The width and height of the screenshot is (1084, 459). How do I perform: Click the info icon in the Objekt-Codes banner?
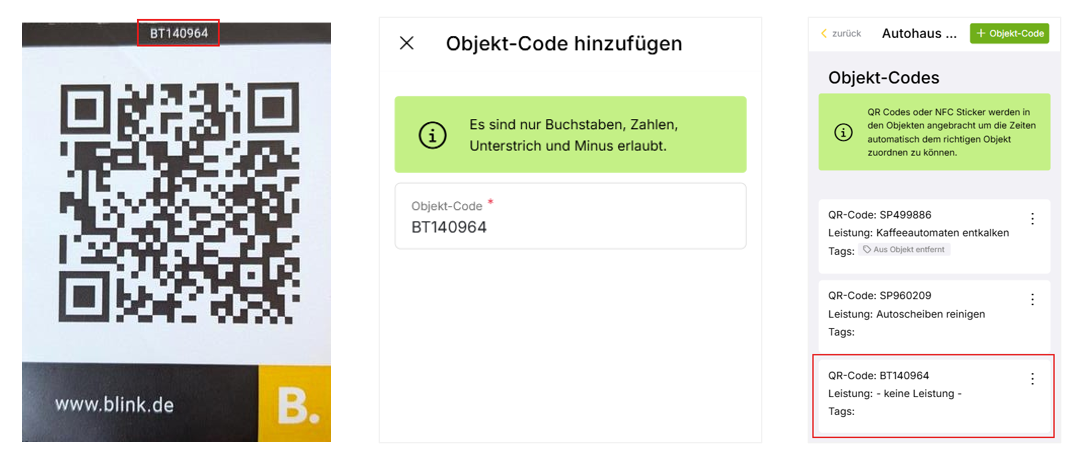coord(843,133)
